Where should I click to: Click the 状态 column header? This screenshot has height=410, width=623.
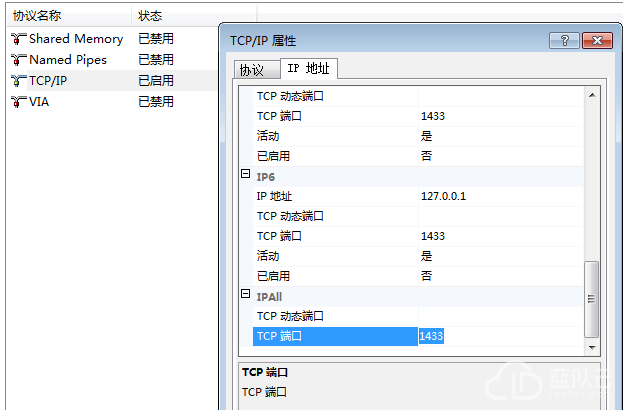point(150,17)
